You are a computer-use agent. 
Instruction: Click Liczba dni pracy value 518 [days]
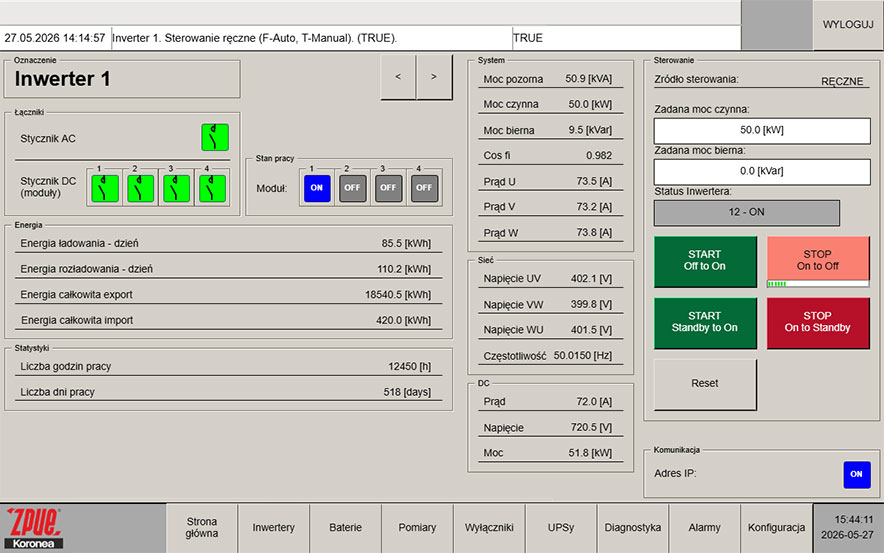407,392
